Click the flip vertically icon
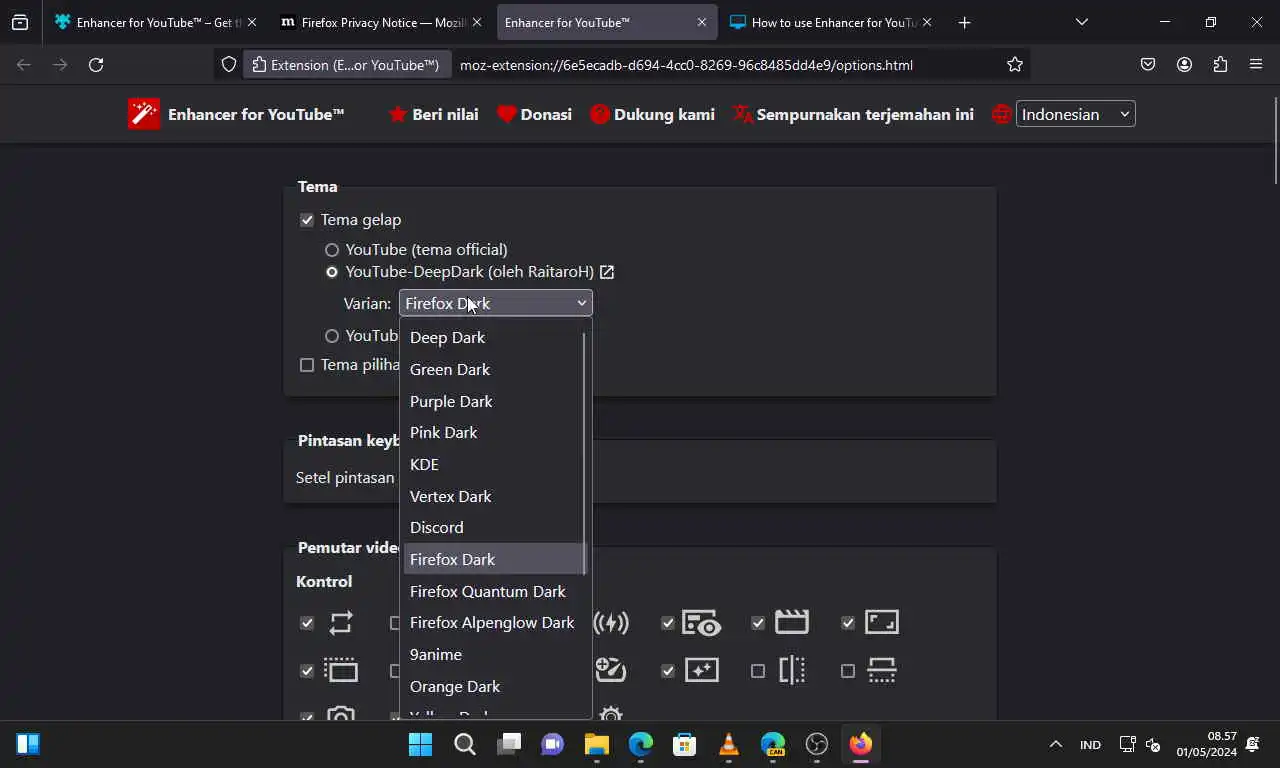The image size is (1280, 768). pos(882,670)
